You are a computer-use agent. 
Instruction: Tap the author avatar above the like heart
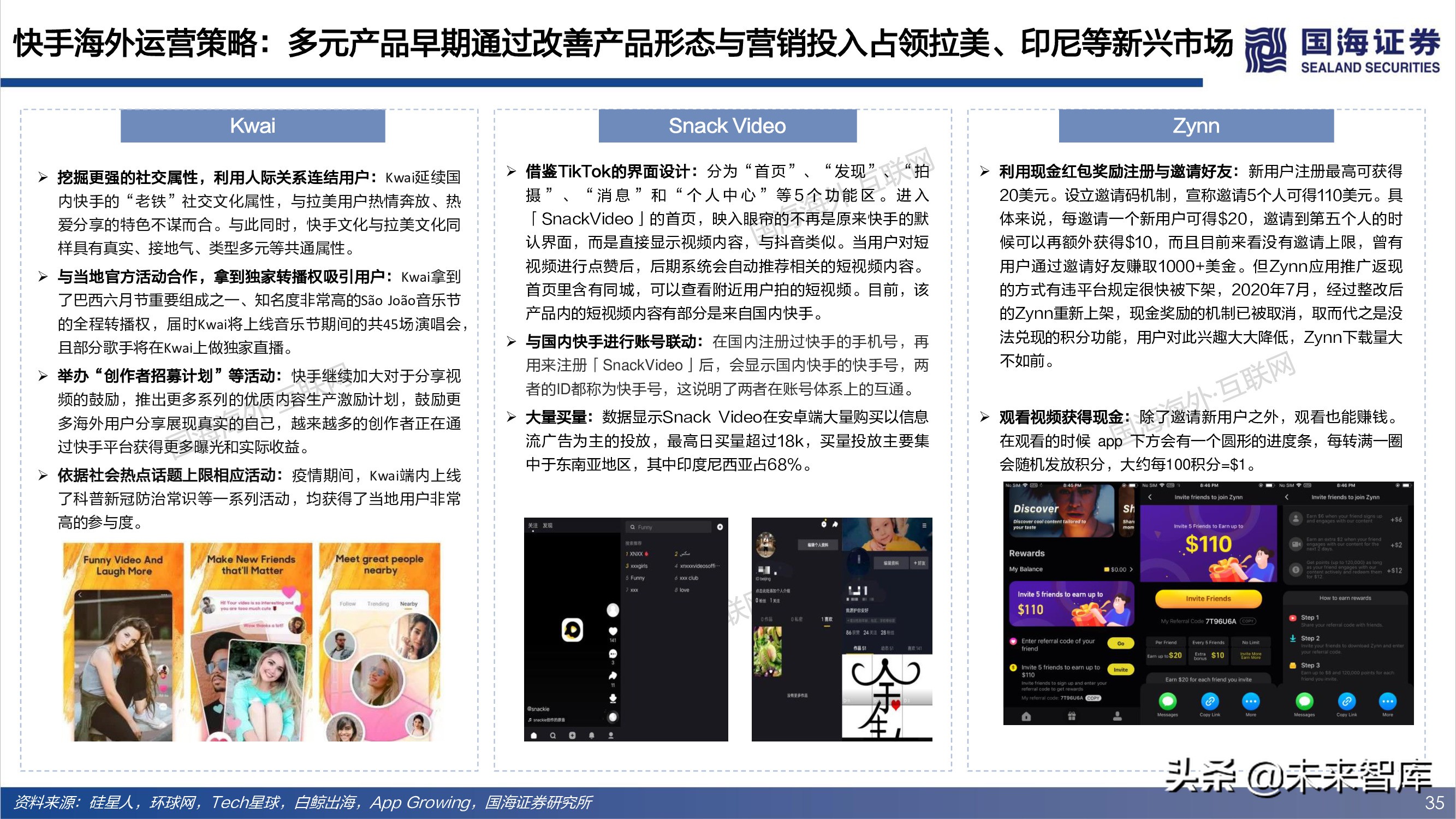(x=613, y=610)
